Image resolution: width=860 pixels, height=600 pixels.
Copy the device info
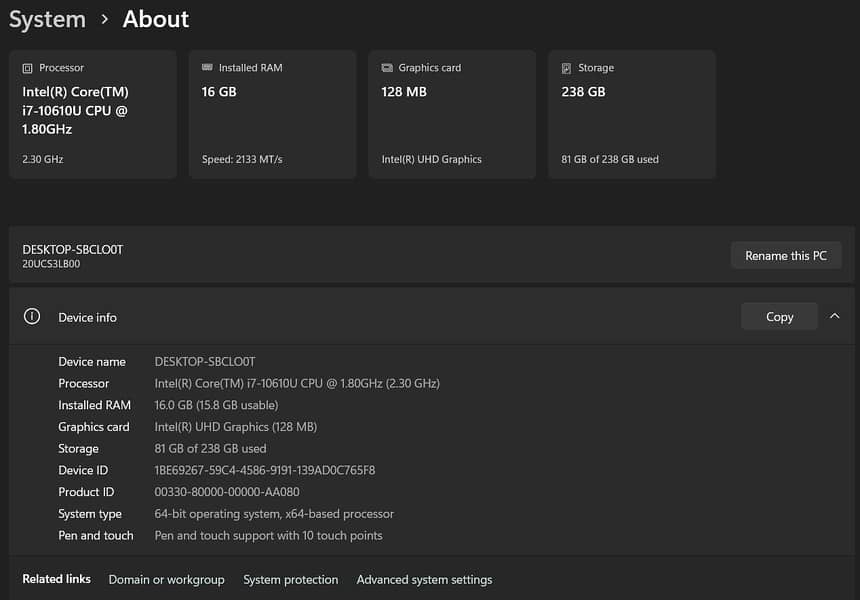(x=779, y=316)
